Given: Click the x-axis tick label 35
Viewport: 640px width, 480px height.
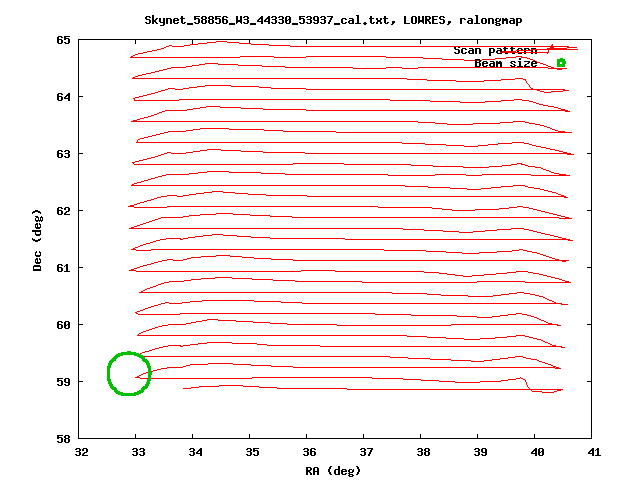Looking at the screenshot, I should 253,452.
